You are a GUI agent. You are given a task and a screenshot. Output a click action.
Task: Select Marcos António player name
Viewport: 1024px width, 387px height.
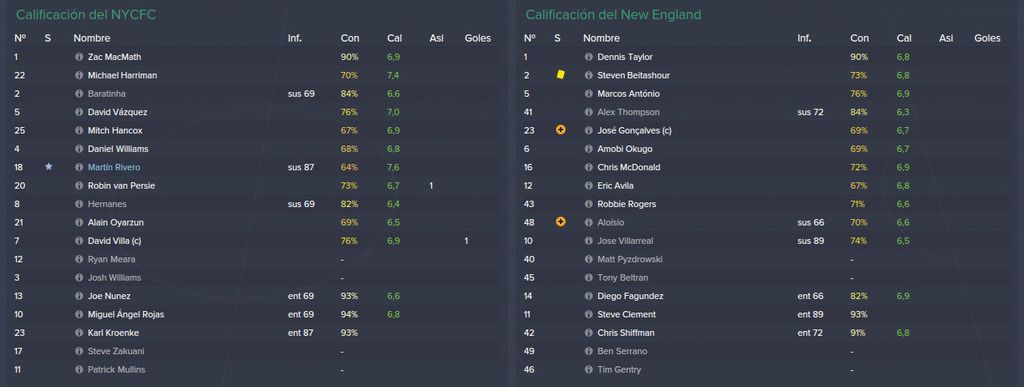pyautogui.click(x=628, y=93)
